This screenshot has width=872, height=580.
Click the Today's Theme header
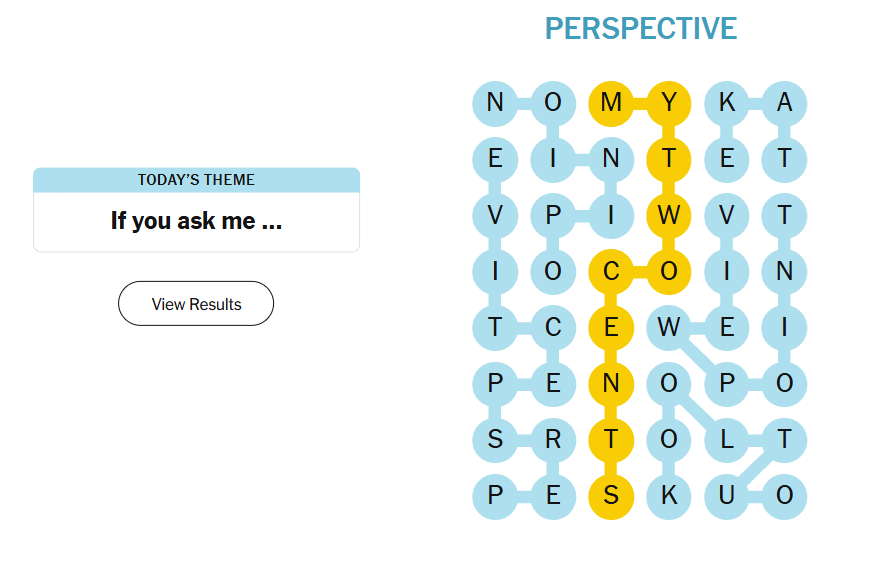[196, 180]
